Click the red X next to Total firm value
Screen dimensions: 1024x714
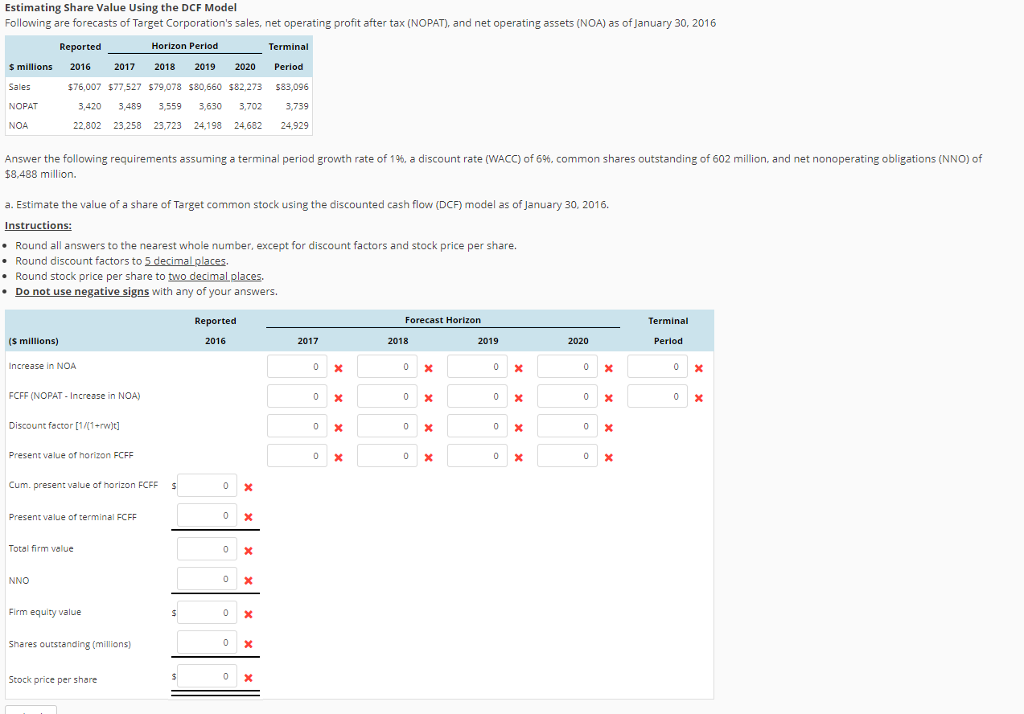[x=247, y=548]
